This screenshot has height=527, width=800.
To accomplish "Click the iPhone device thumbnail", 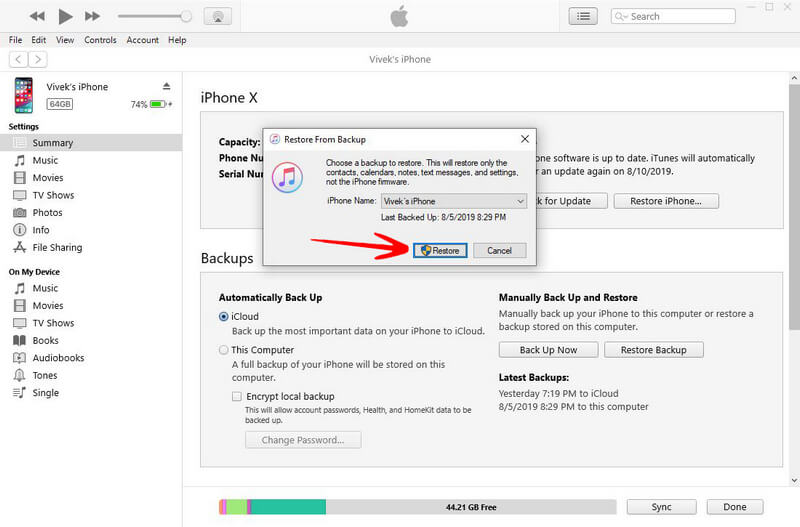I will (x=23, y=95).
